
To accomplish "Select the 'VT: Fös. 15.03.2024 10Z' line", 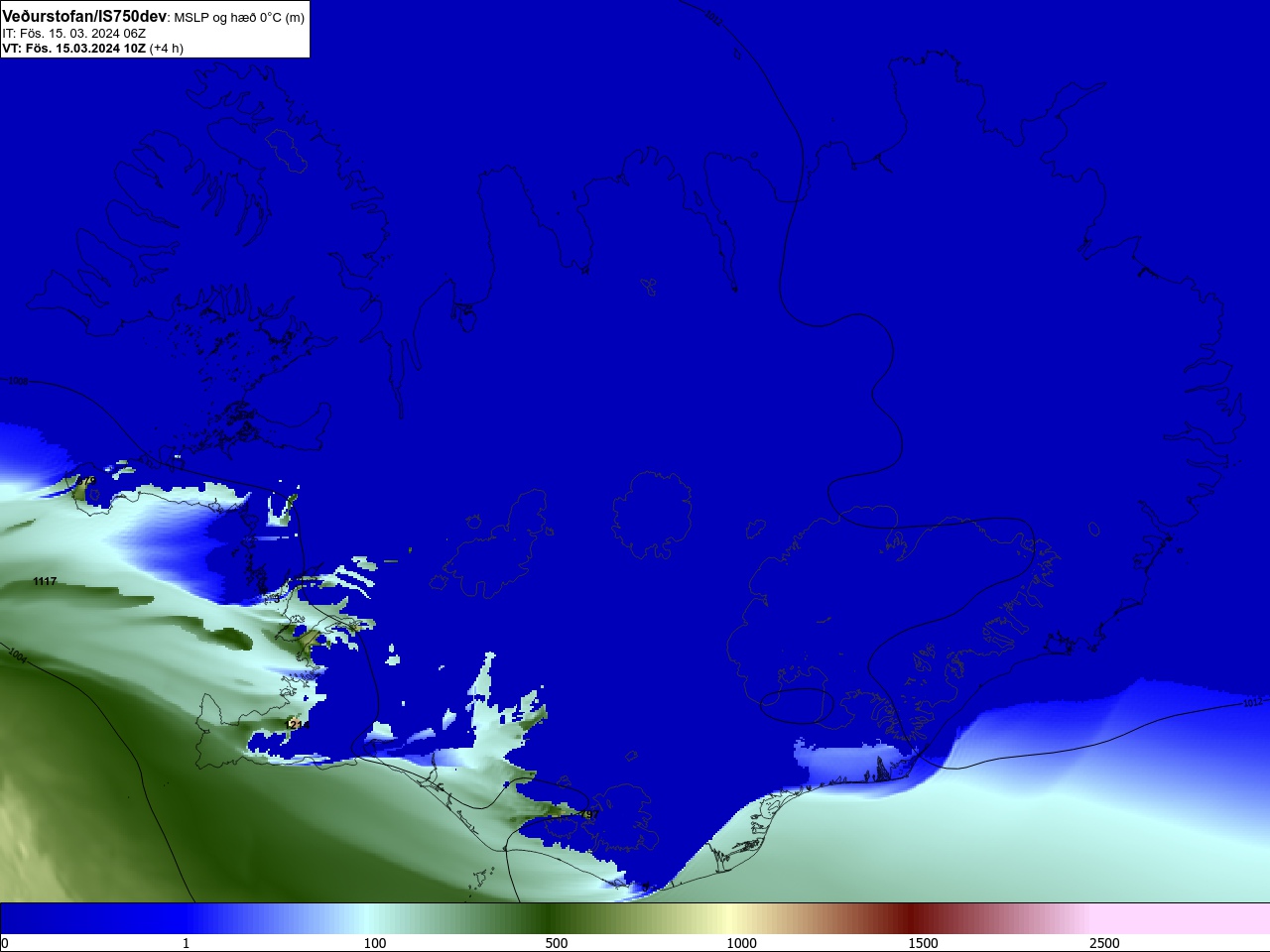I will click(x=73, y=48).
